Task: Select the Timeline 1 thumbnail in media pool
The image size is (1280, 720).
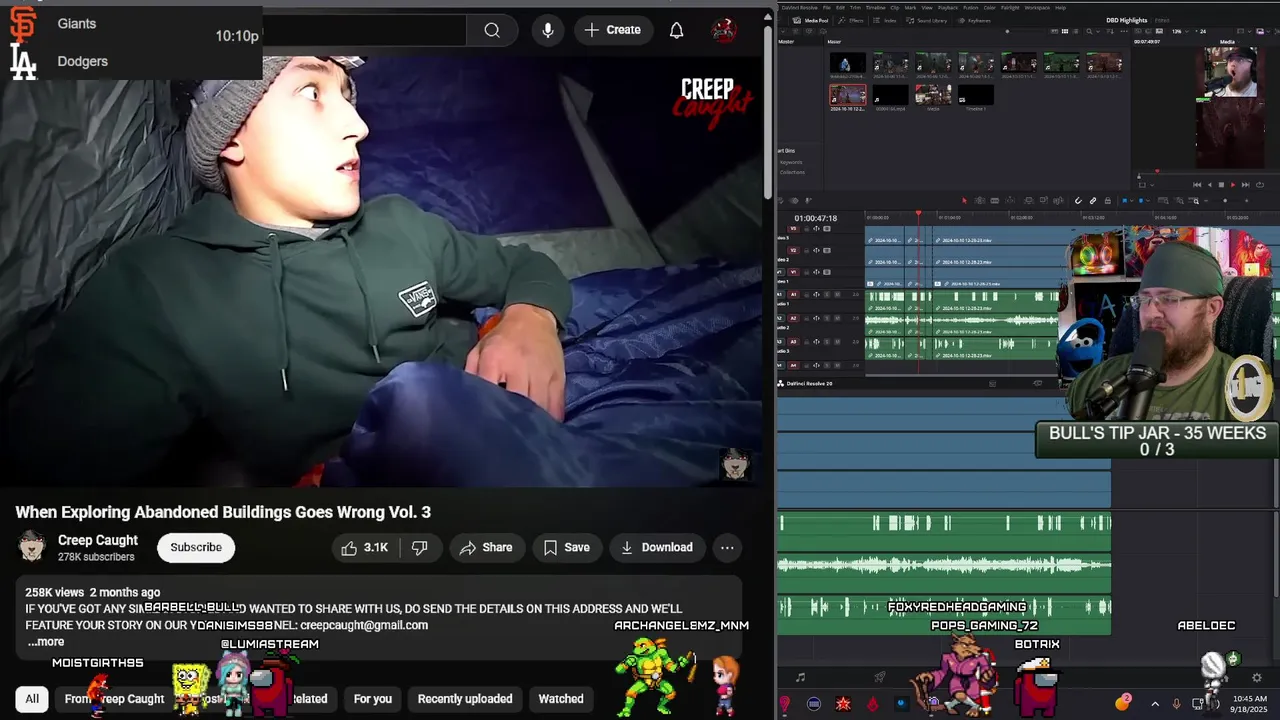Action: 976,96
